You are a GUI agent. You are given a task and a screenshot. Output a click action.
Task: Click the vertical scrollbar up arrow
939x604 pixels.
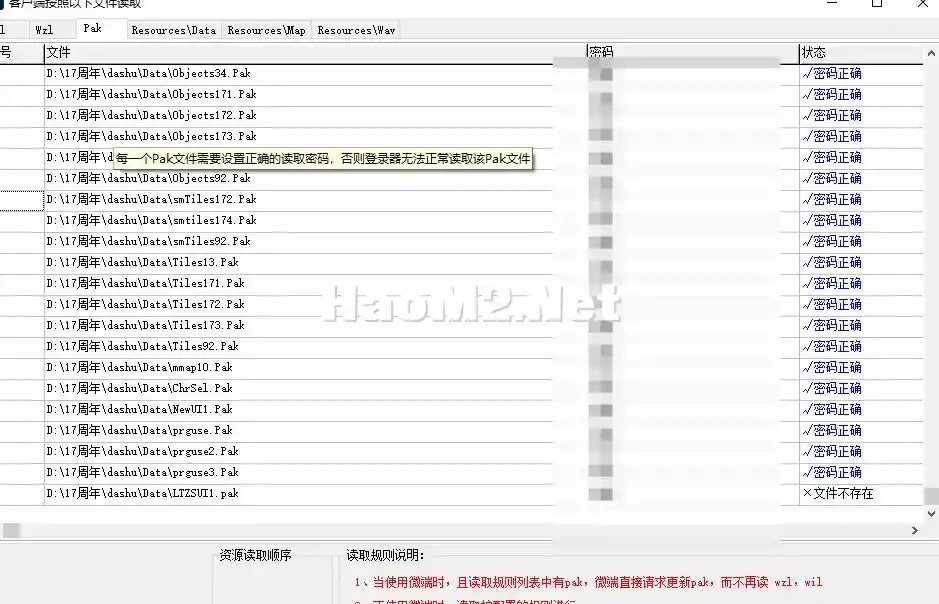click(931, 53)
